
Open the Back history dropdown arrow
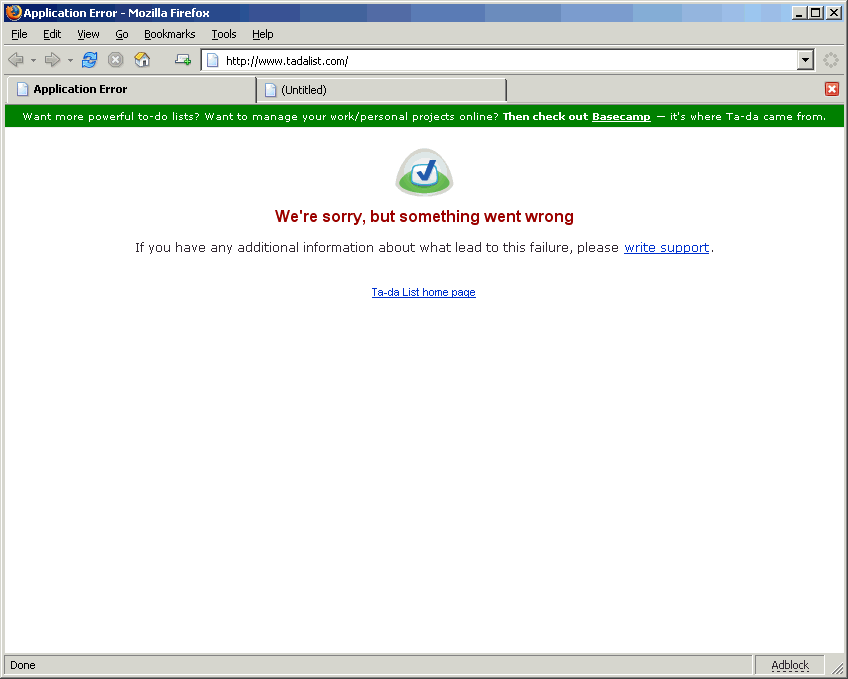(x=34, y=60)
